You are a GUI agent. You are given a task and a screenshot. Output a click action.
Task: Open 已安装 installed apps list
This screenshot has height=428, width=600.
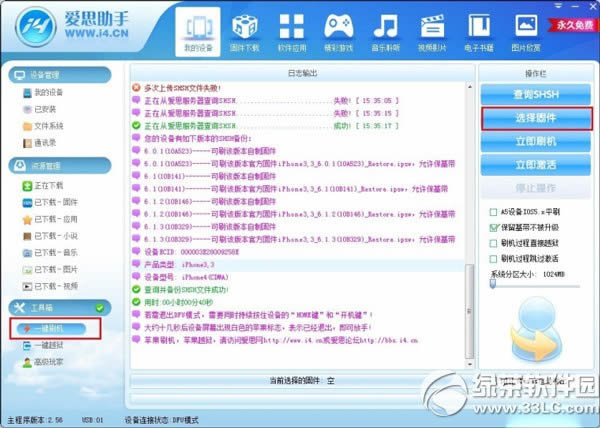39,109
